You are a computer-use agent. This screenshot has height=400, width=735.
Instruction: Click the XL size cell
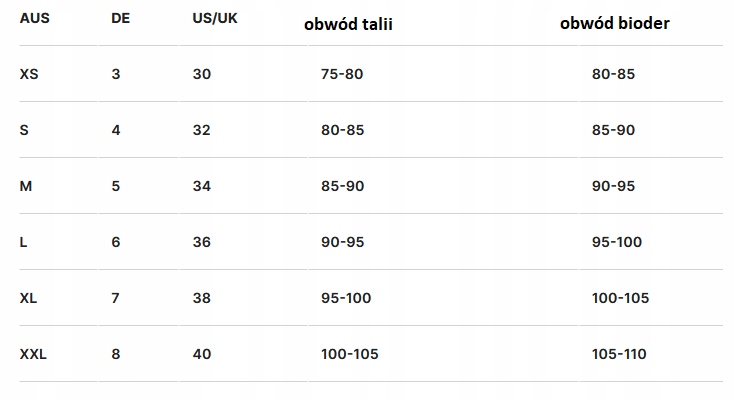[29, 298]
